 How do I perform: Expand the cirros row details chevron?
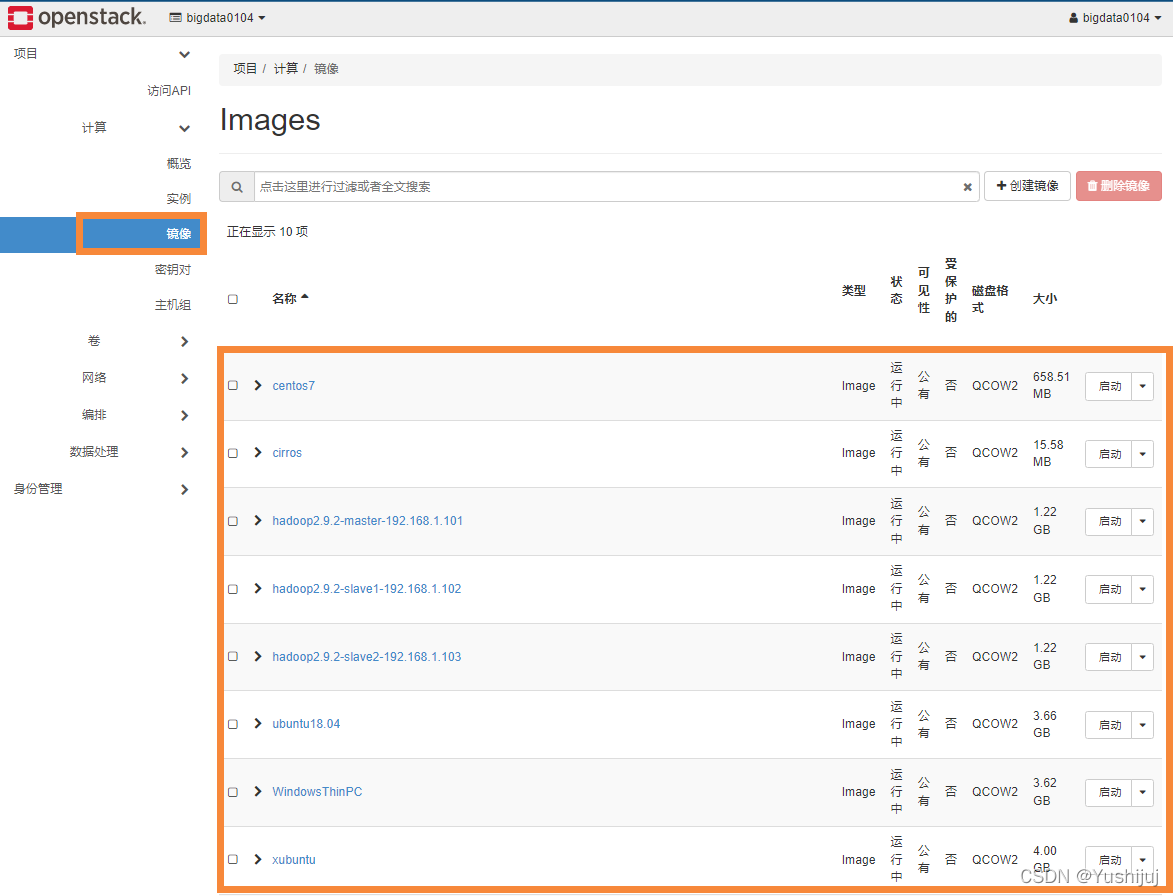click(x=258, y=452)
